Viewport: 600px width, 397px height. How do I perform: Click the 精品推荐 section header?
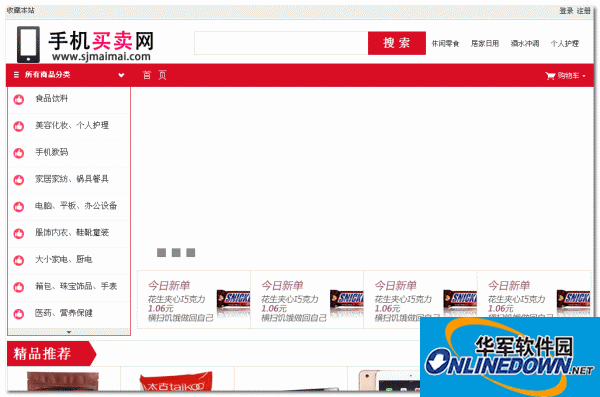click(51, 353)
